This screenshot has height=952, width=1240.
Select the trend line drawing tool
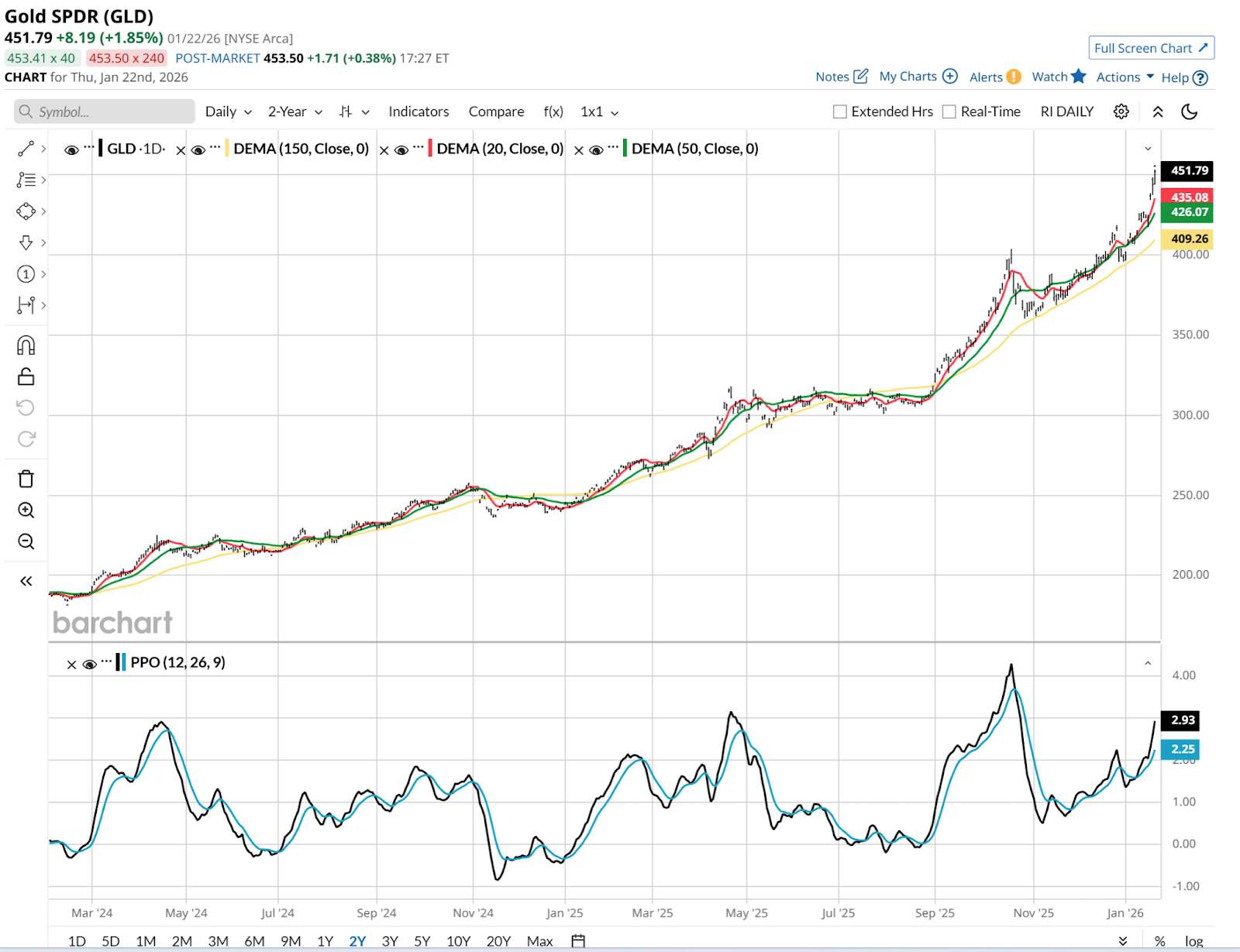click(26, 149)
